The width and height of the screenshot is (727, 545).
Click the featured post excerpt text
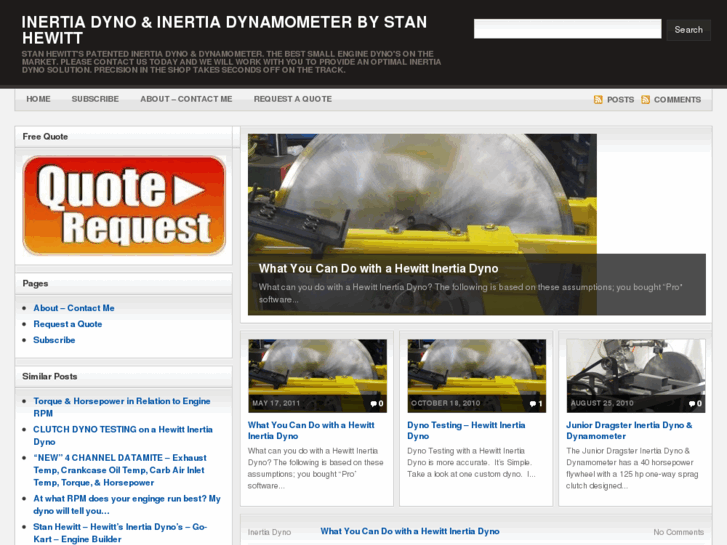tap(471, 293)
